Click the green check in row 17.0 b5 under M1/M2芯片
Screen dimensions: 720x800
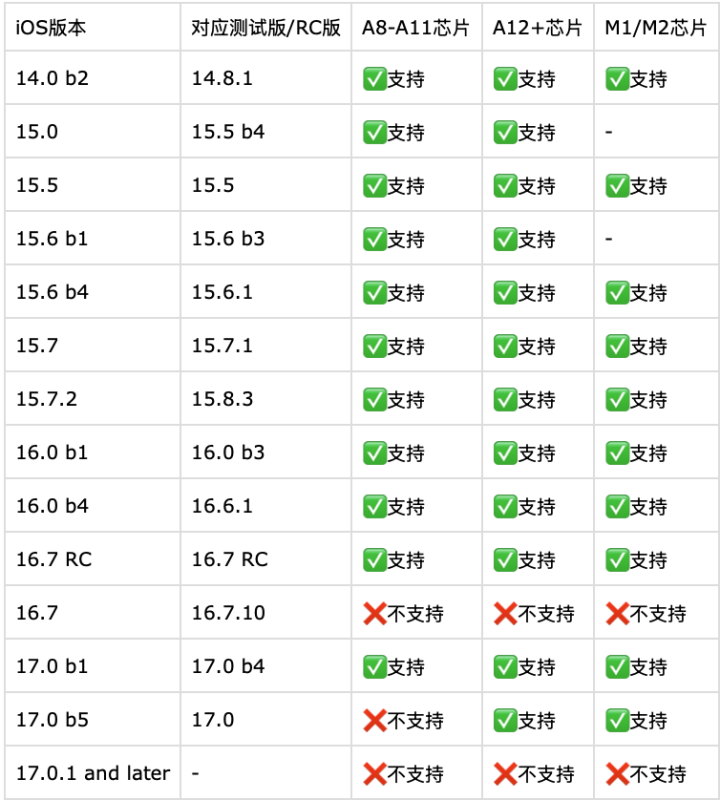(x=617, y=720)
